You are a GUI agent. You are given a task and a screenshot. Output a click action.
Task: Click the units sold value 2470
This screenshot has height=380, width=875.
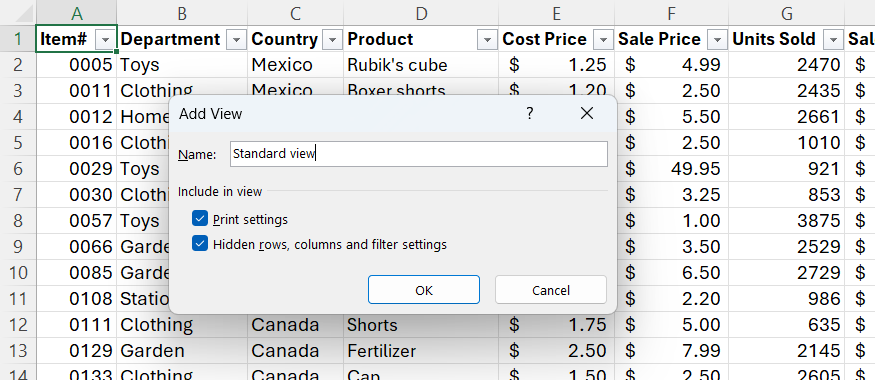coord(787,65)
